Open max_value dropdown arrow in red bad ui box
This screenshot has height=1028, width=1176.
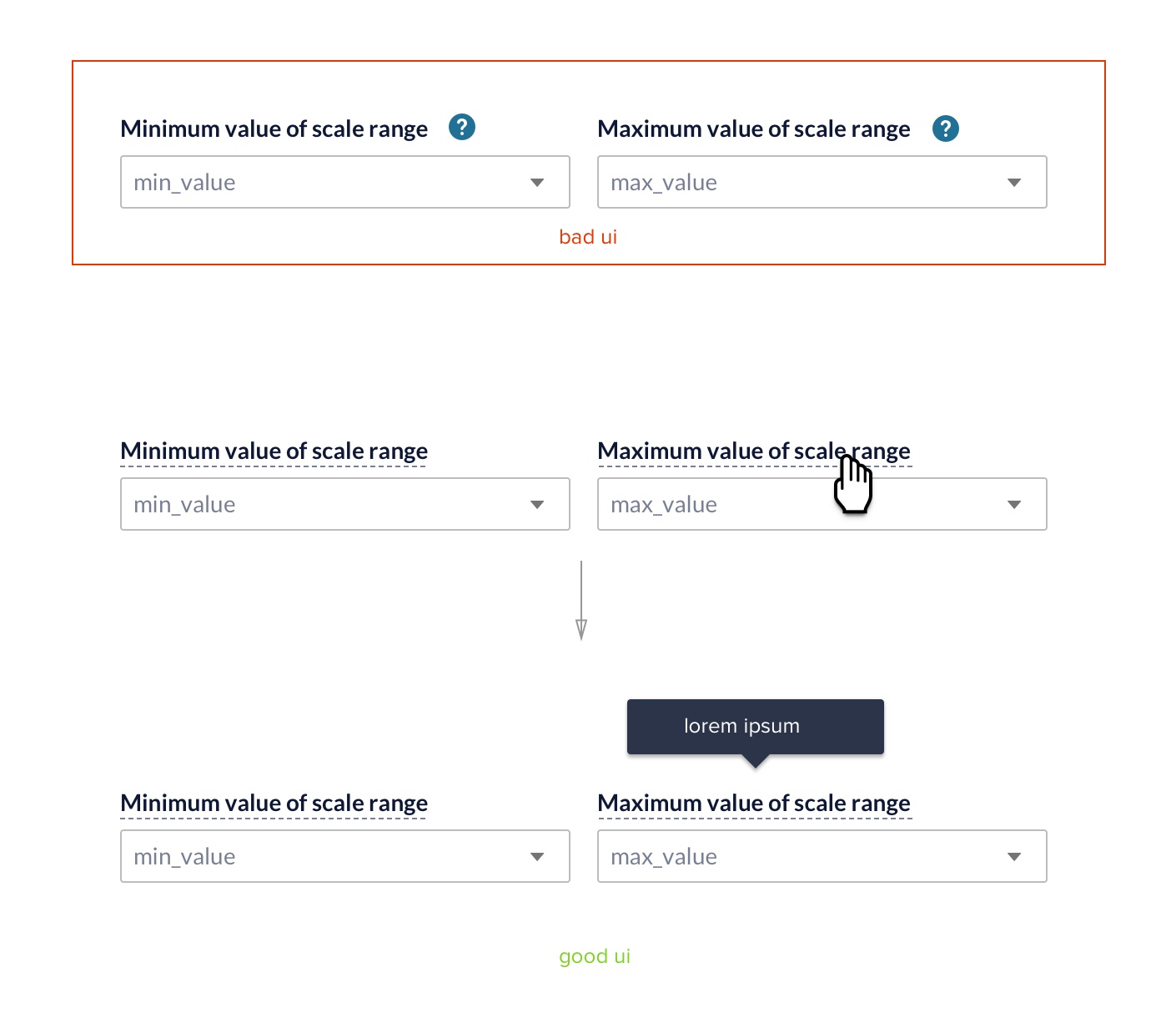(1014, 183)
